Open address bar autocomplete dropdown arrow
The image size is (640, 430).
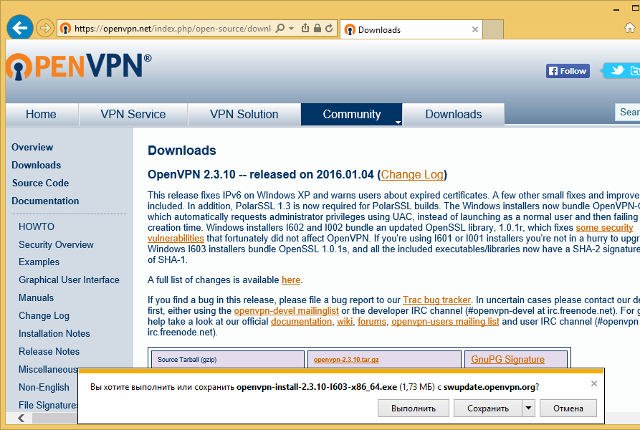[291, 28]
